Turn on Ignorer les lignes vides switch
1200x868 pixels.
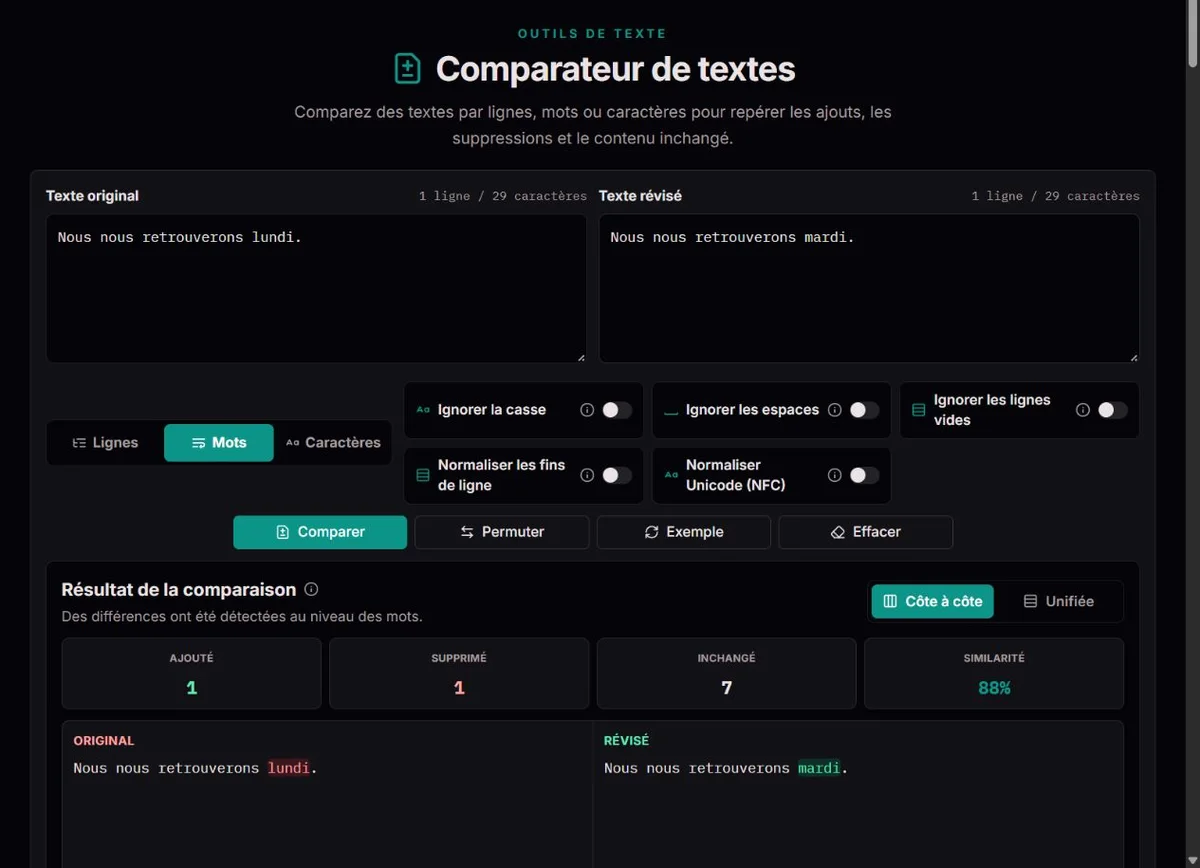click(x=1113, y=410)
